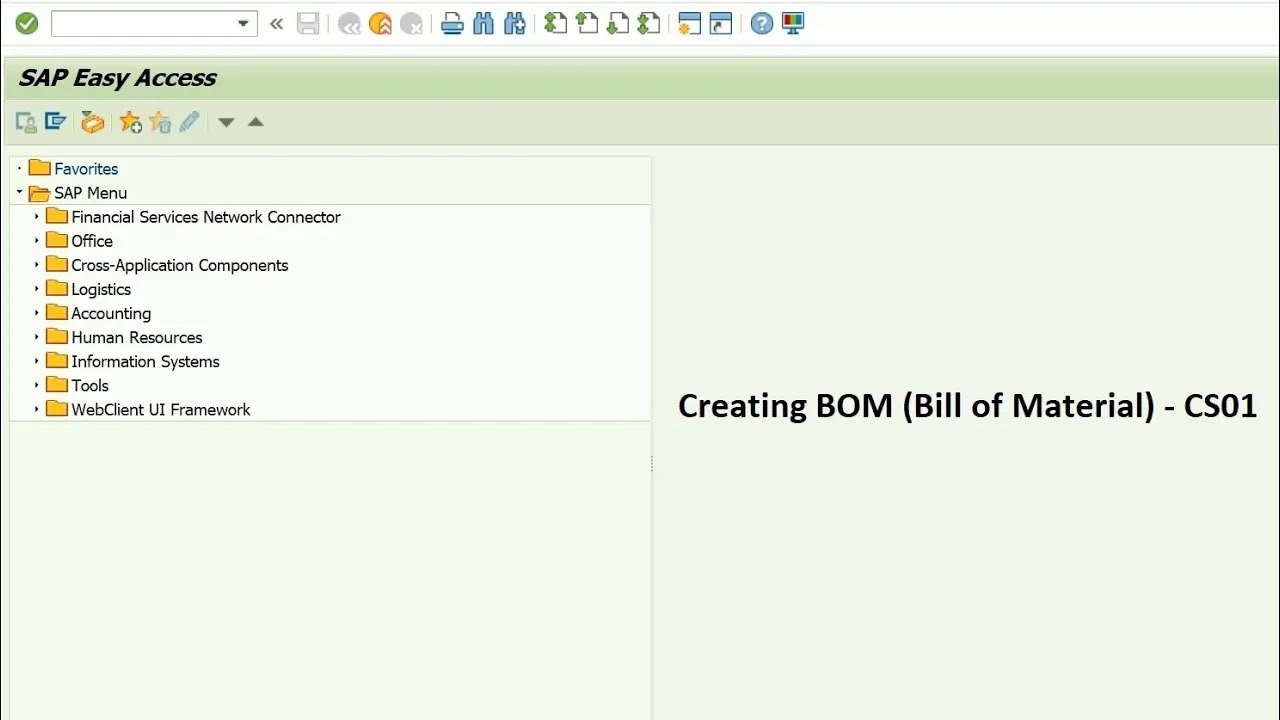Click the Favorites folder icon
The width and height of the screenshot is (1280, 720).
pyautogui.click(x=40, y=168)
